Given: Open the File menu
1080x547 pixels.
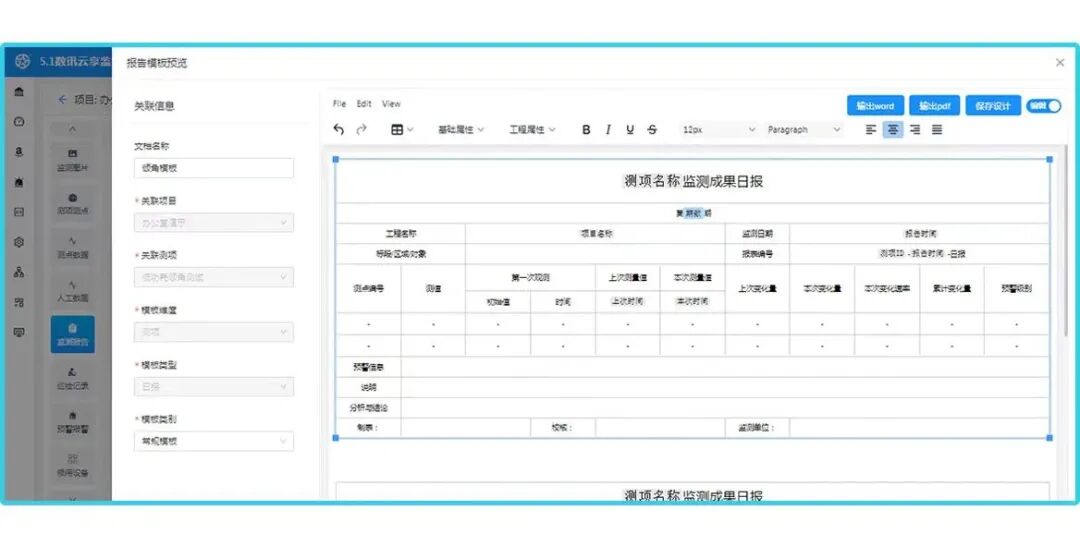Looking at the screenshot, I should [x=340, y=104].
